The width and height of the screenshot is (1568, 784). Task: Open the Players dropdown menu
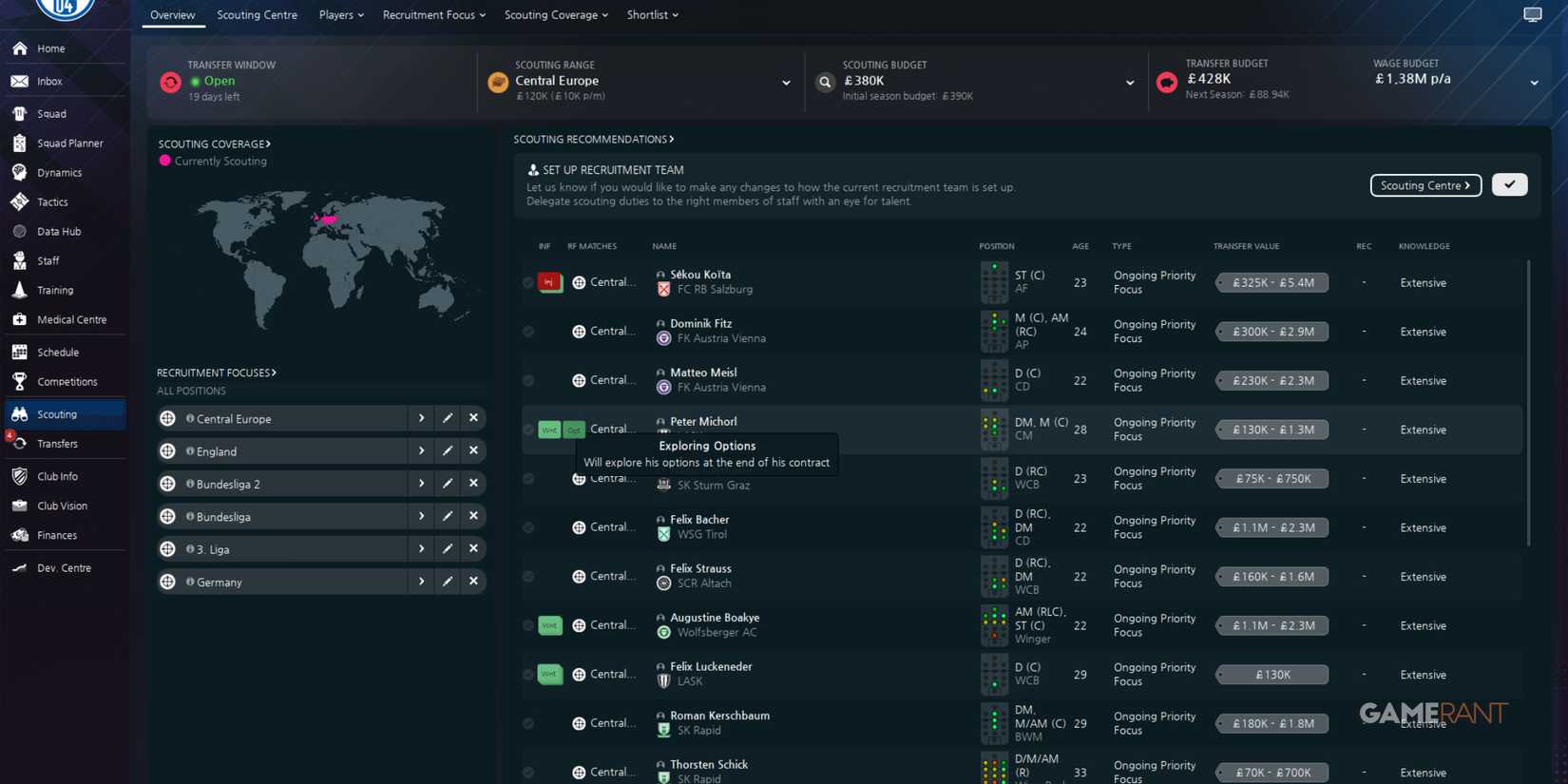[x=341, y=15]
